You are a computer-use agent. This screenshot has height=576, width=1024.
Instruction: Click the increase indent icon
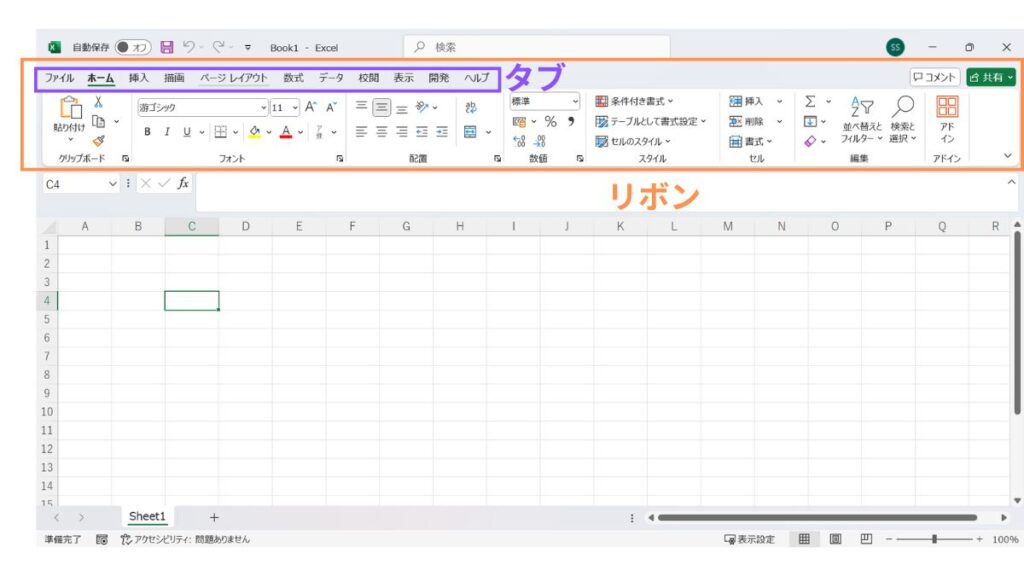click(x=442, y=132)
